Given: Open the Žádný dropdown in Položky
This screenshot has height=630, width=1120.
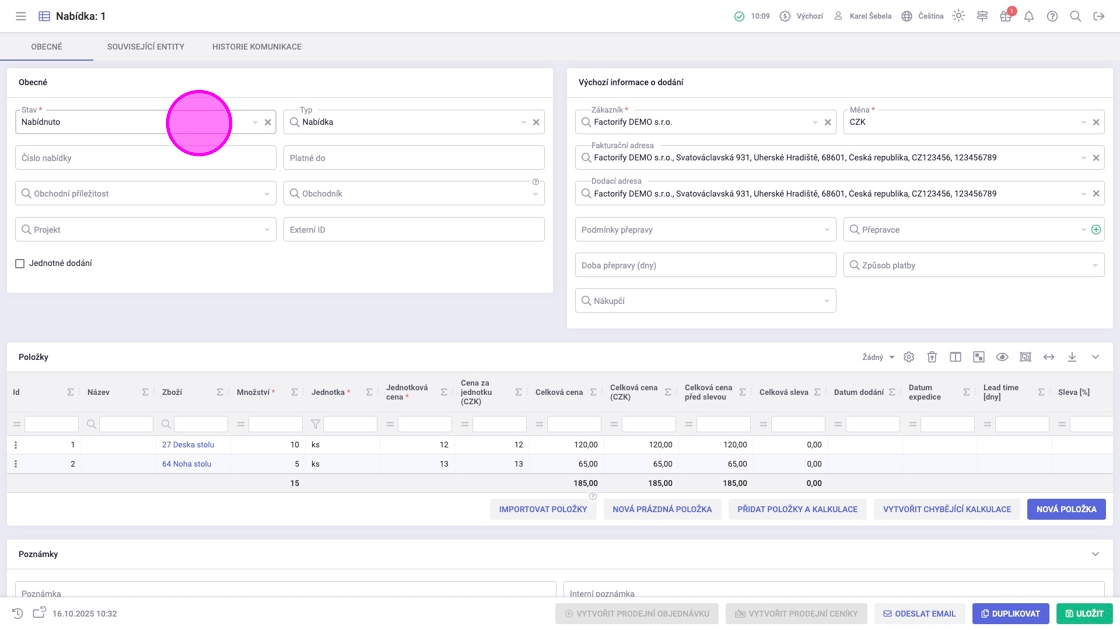Looking at the screenshot, I should [x=878, y=357].
